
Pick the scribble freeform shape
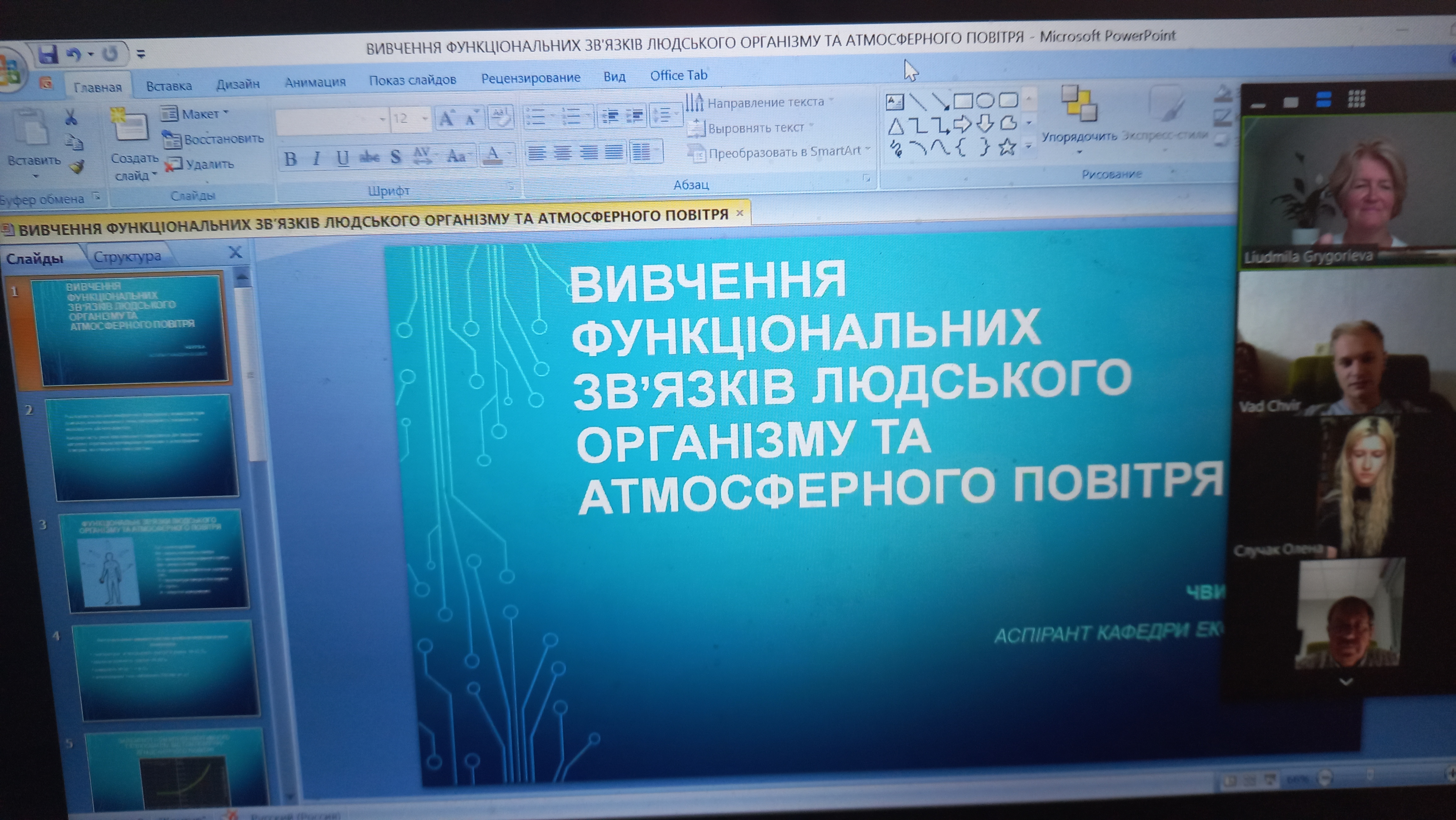[896, 149]
